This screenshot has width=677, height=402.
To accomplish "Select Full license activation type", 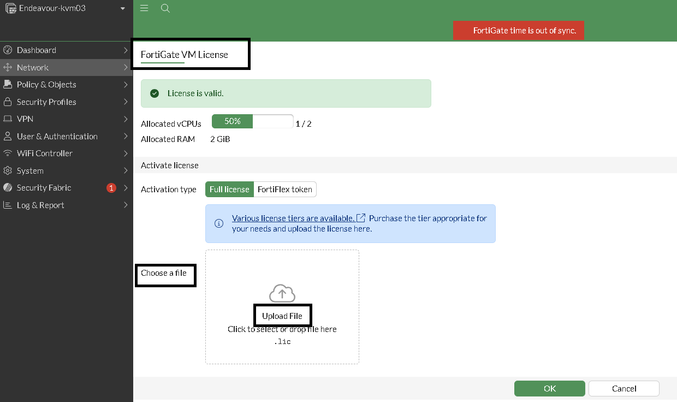I will 229,189.
